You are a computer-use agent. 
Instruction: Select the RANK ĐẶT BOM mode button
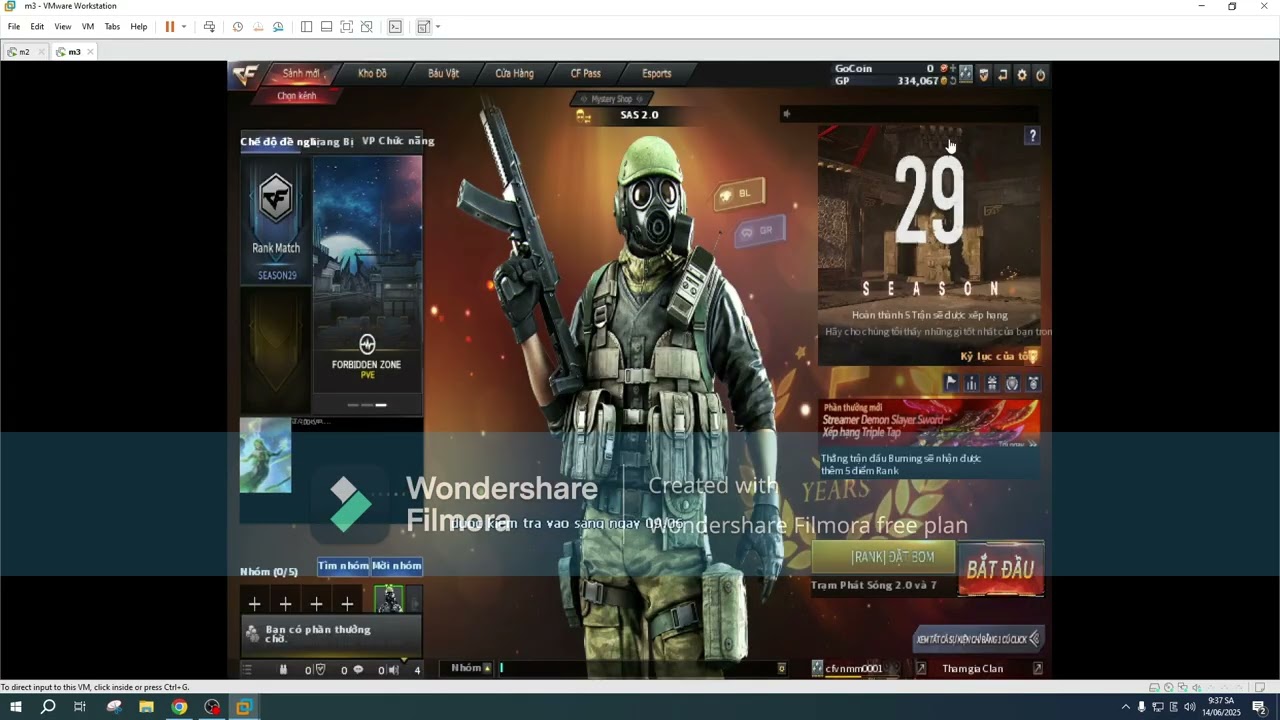(x=884, y=557)
